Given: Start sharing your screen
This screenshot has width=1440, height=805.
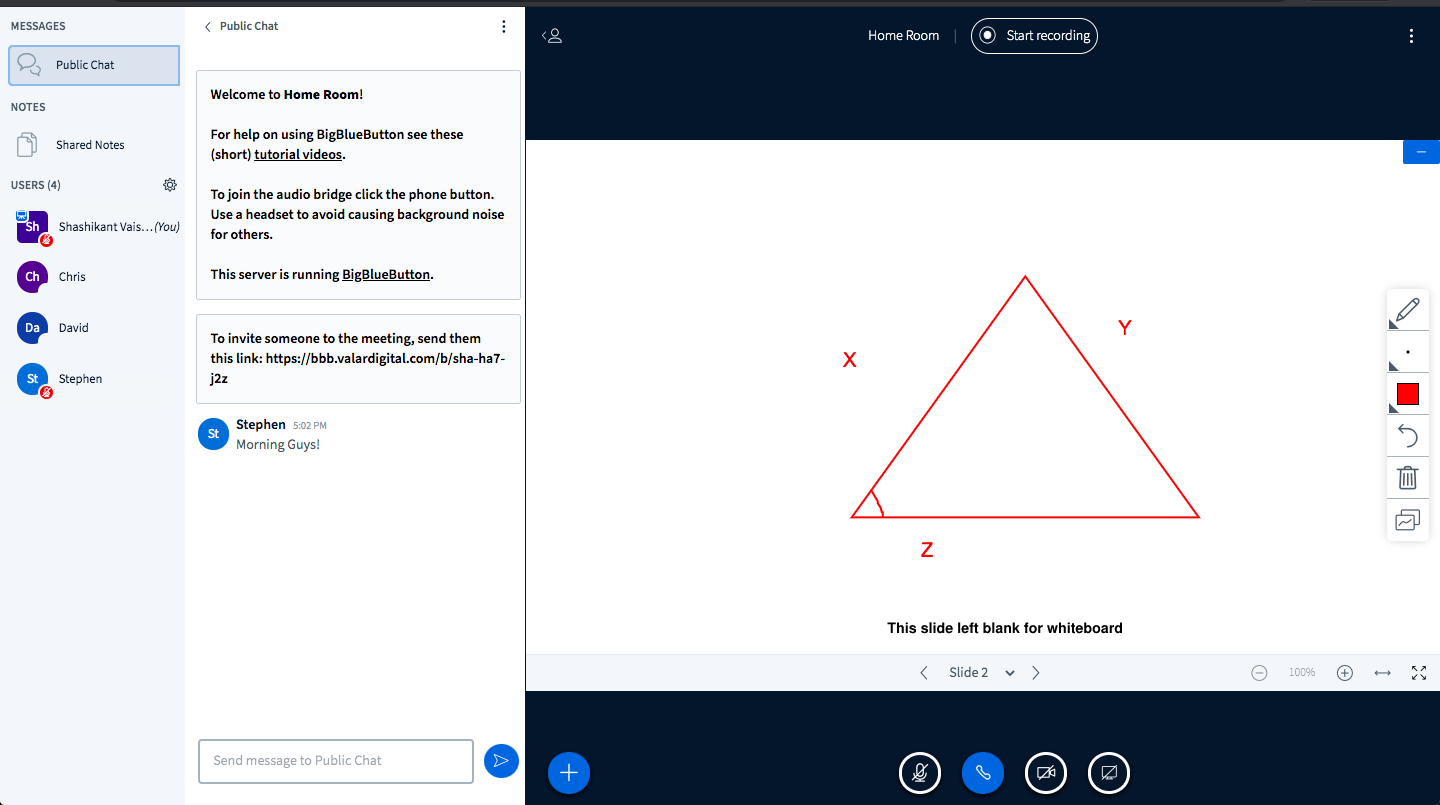Looking at the screenshot, I should click(x=1109, y=772).
